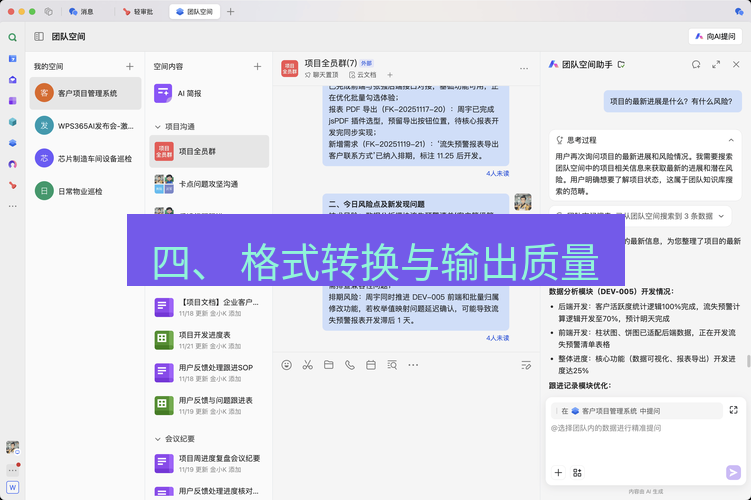Click the folder icon in chat toolbar
Viewport: 751px width, 500px height.
tap(329, 365)
